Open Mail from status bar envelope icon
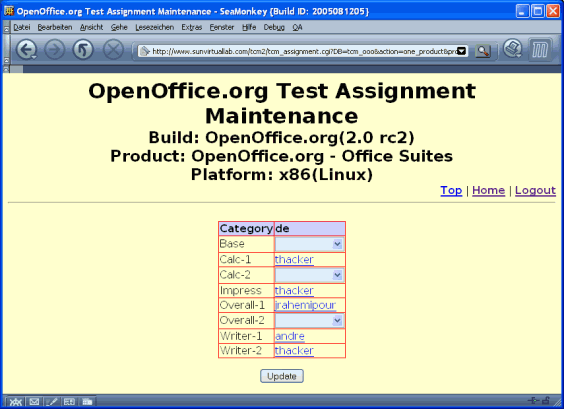Image resolution: width=564 pixels, height=409 pixels. tap(34, 401)
